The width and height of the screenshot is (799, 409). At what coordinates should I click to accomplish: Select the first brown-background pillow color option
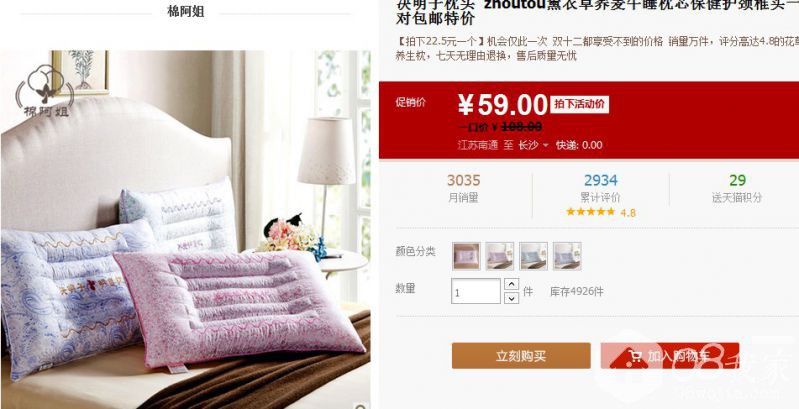466,256
